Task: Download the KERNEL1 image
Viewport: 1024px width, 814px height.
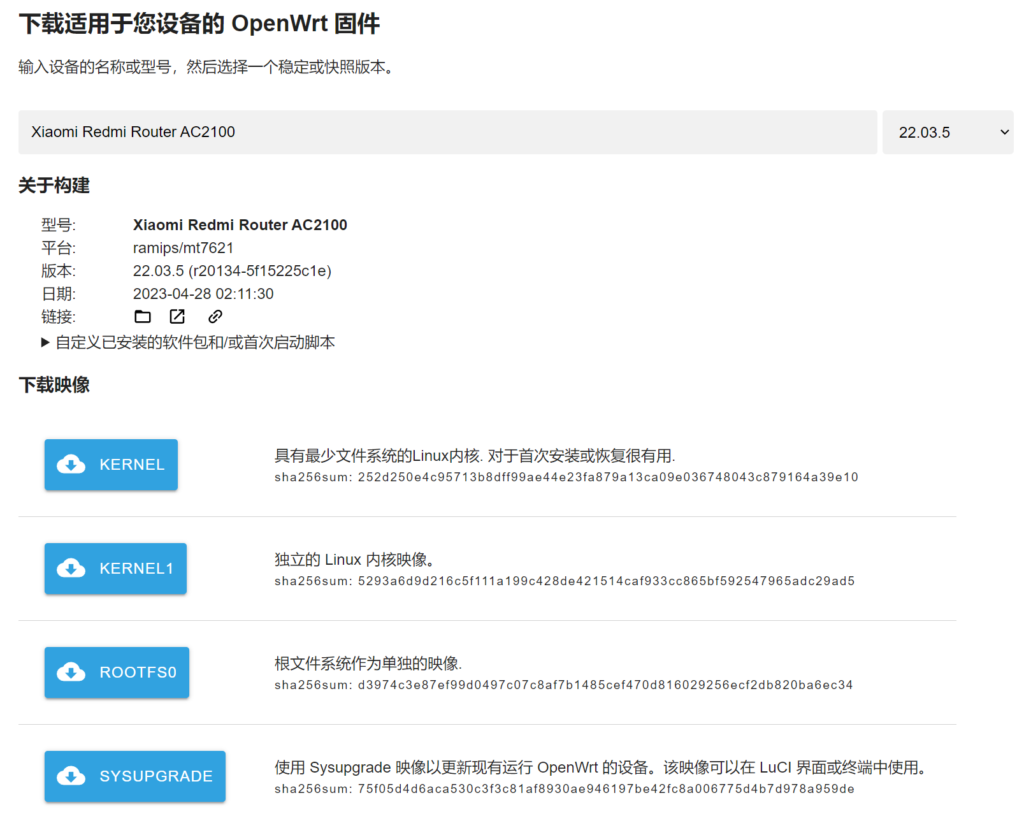Action: point(116,568)
